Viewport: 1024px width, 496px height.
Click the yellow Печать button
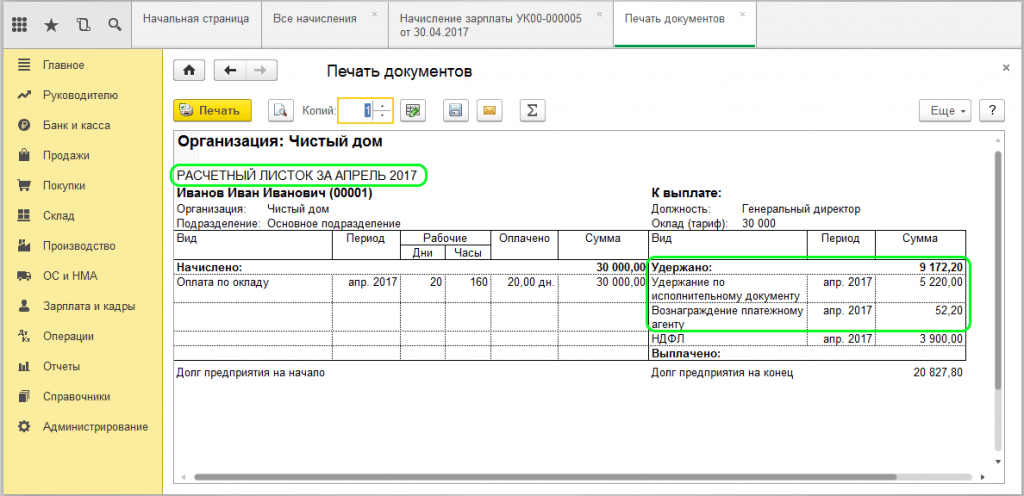[x=212, y=110]
